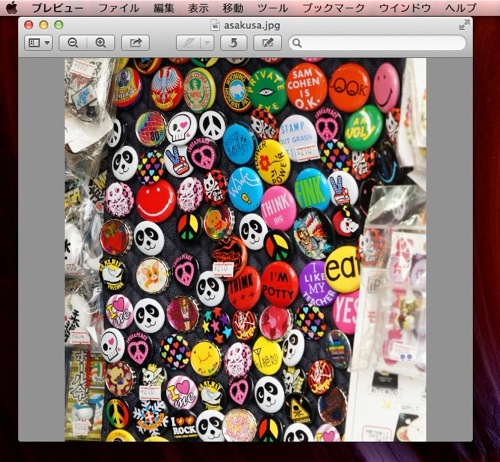This screenshot has height=462, width=500.
Task: Open the ツール menu
Action: click(273, 8)
